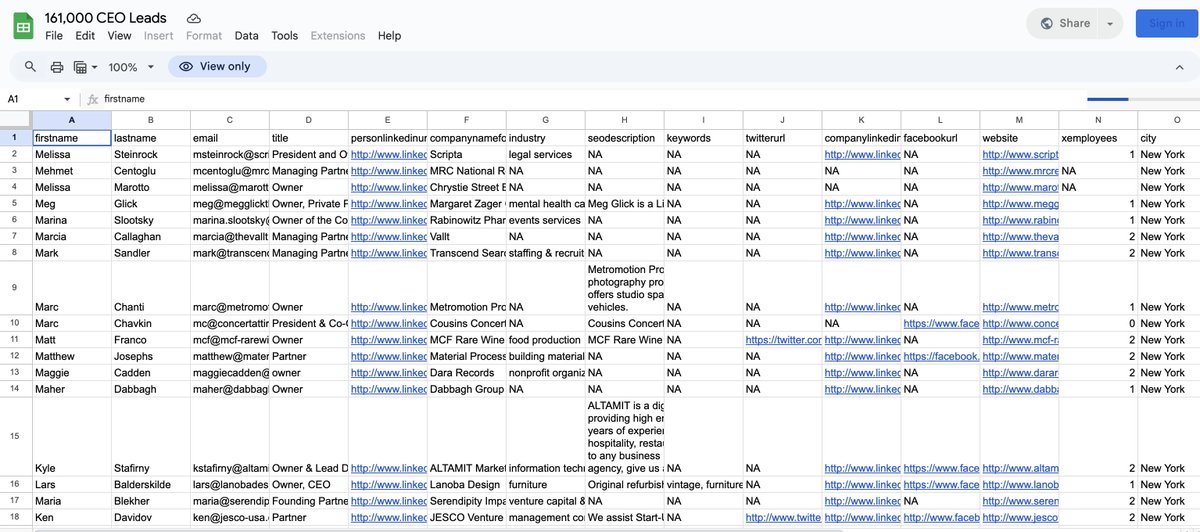
Task: Open the Name box dropdown arrow
Action: pos(68,99)
